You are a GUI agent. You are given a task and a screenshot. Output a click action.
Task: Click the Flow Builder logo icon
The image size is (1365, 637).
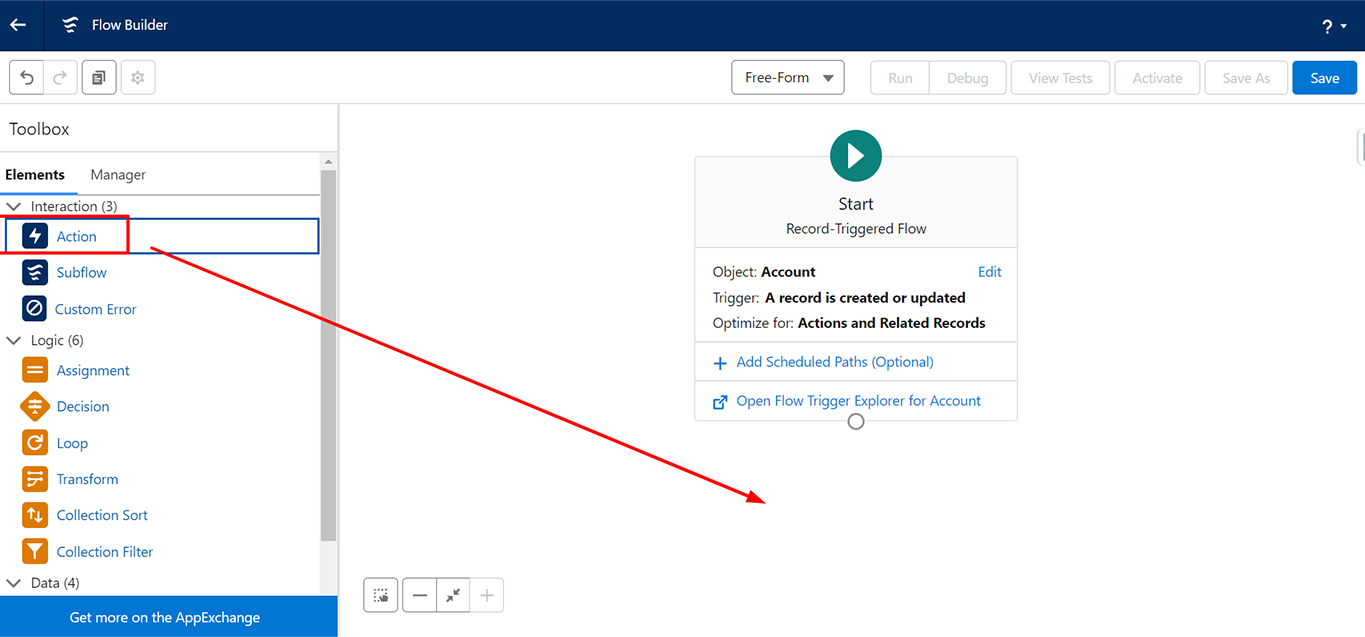[70, 25]
